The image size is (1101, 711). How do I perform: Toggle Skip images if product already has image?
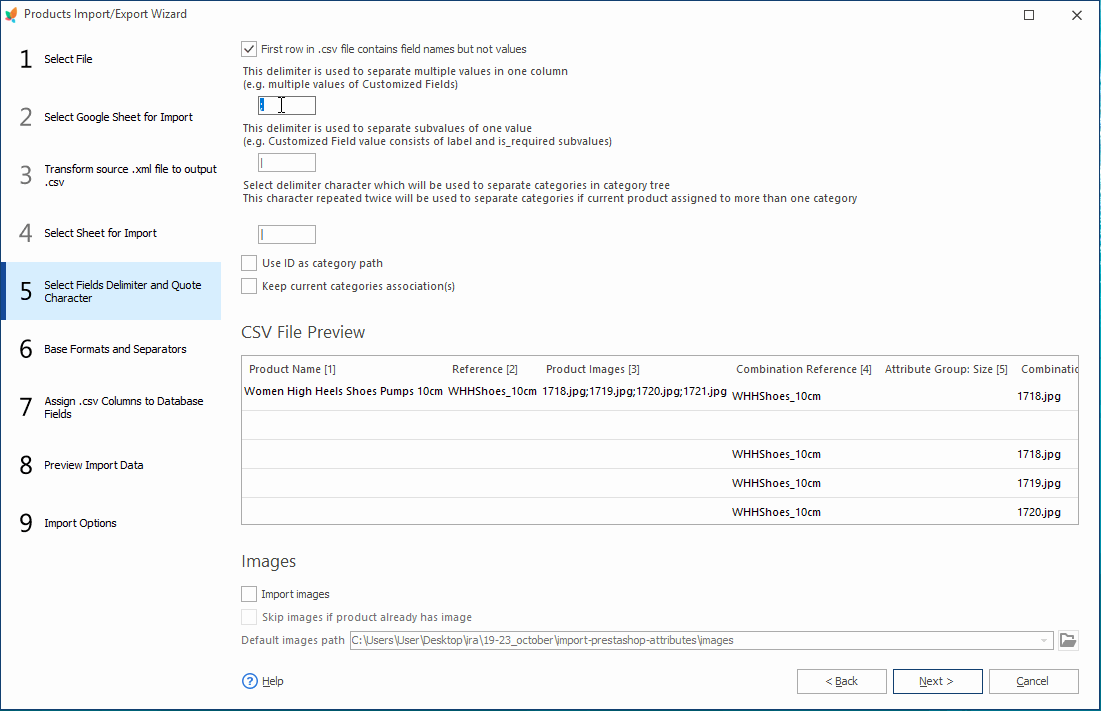[249, 617]
